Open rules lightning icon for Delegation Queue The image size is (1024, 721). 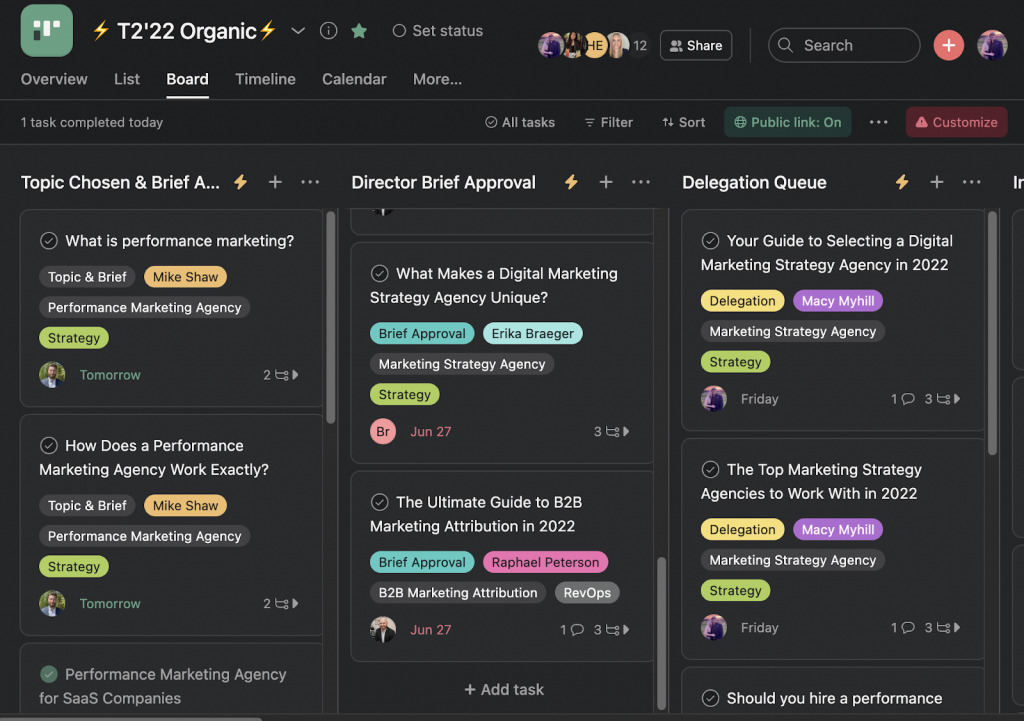click(902, 182)
